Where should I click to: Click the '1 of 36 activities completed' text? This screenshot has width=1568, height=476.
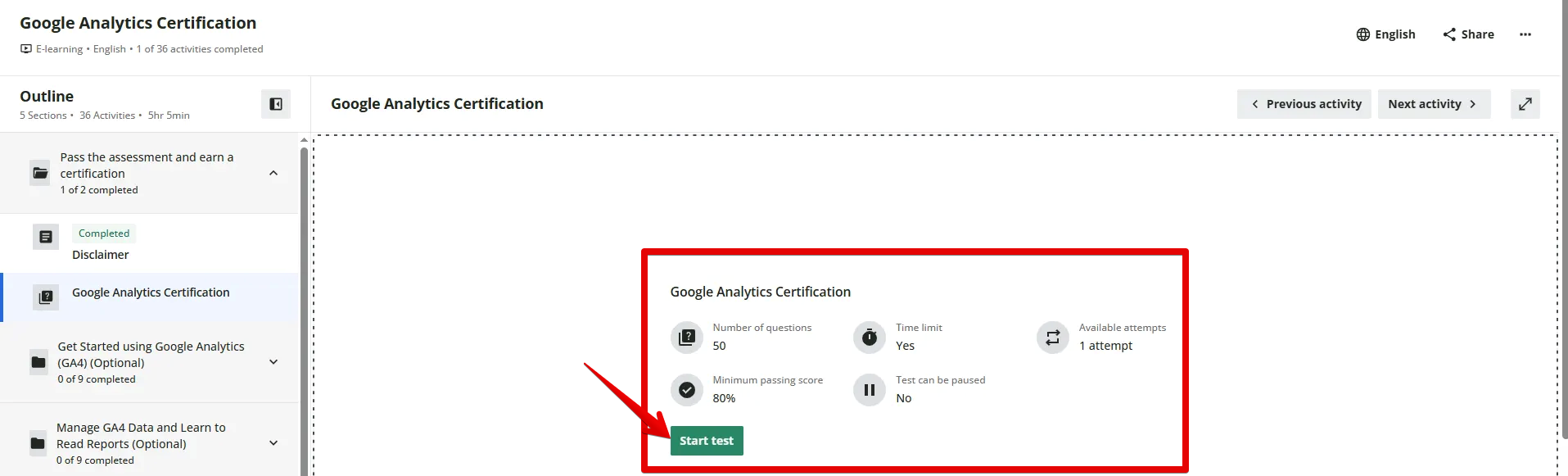(200, 49)
